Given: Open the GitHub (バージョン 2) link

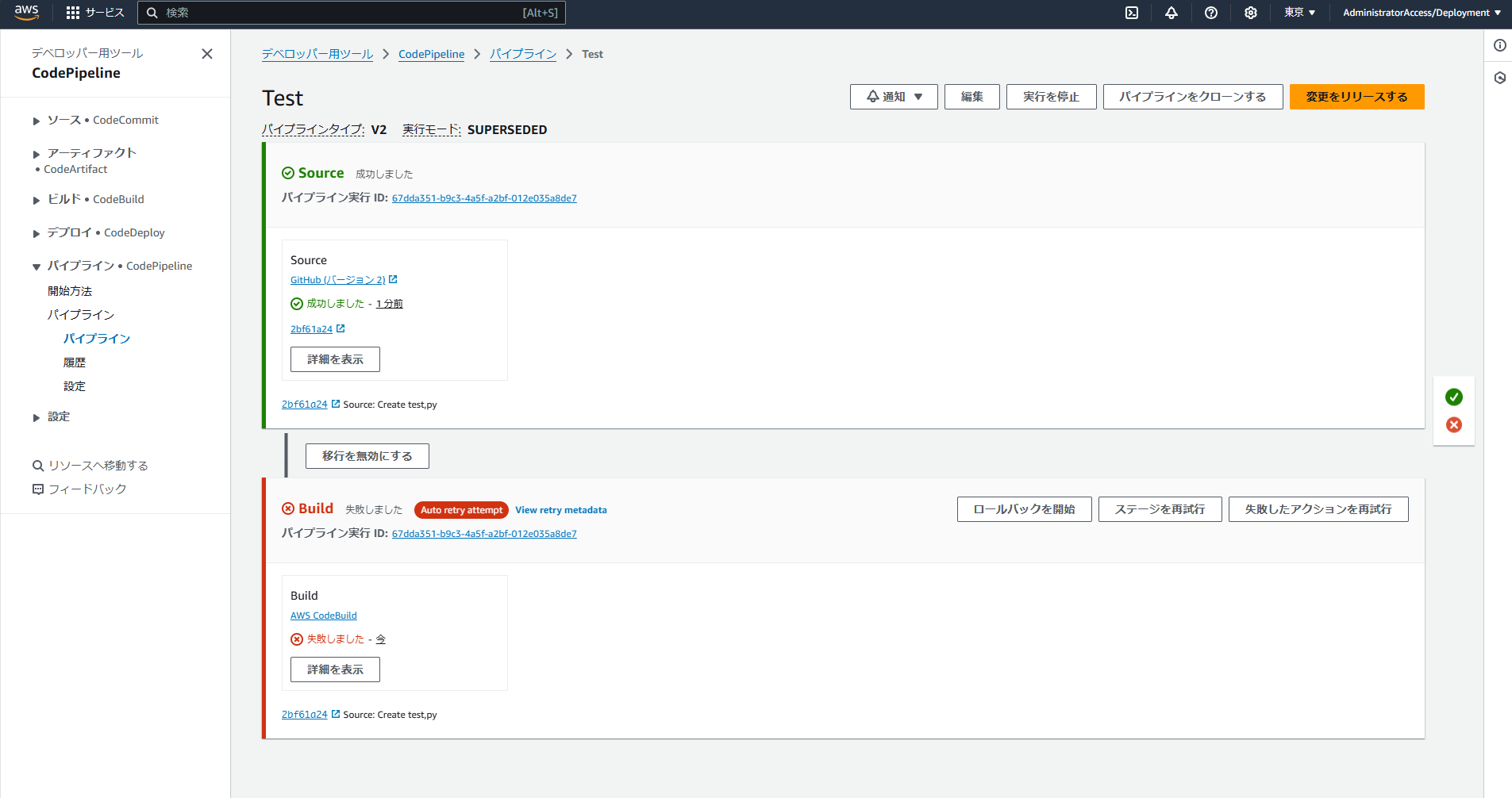Looking at the screenshot, I should point(338,280).
